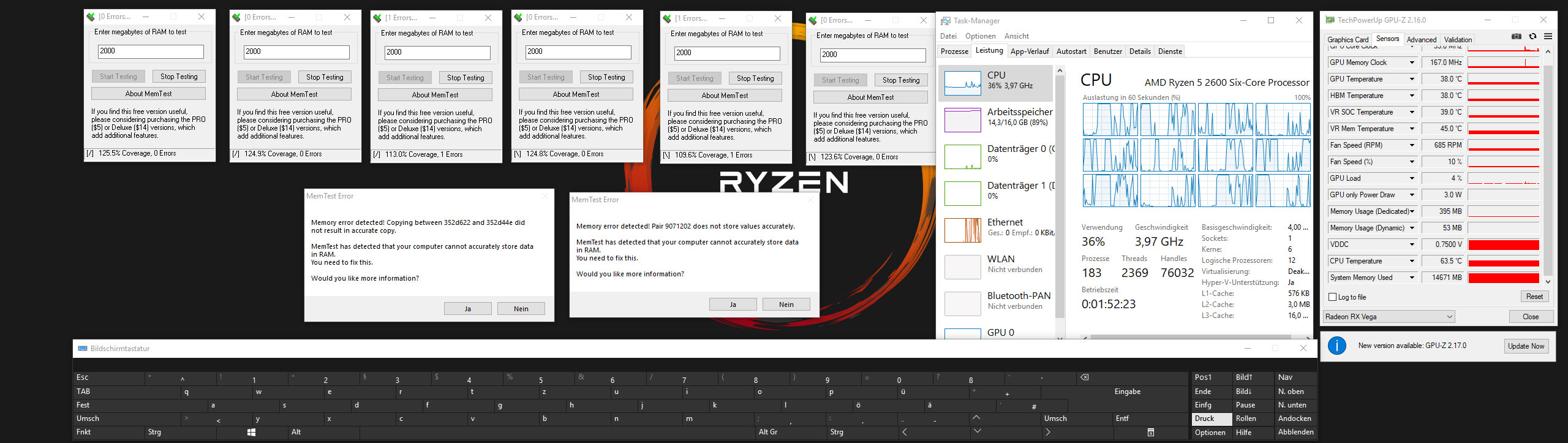Open the Radeon RX Vega device combo box
1568x443 pixels.
pyautogui.click(x=1389, y=317)
